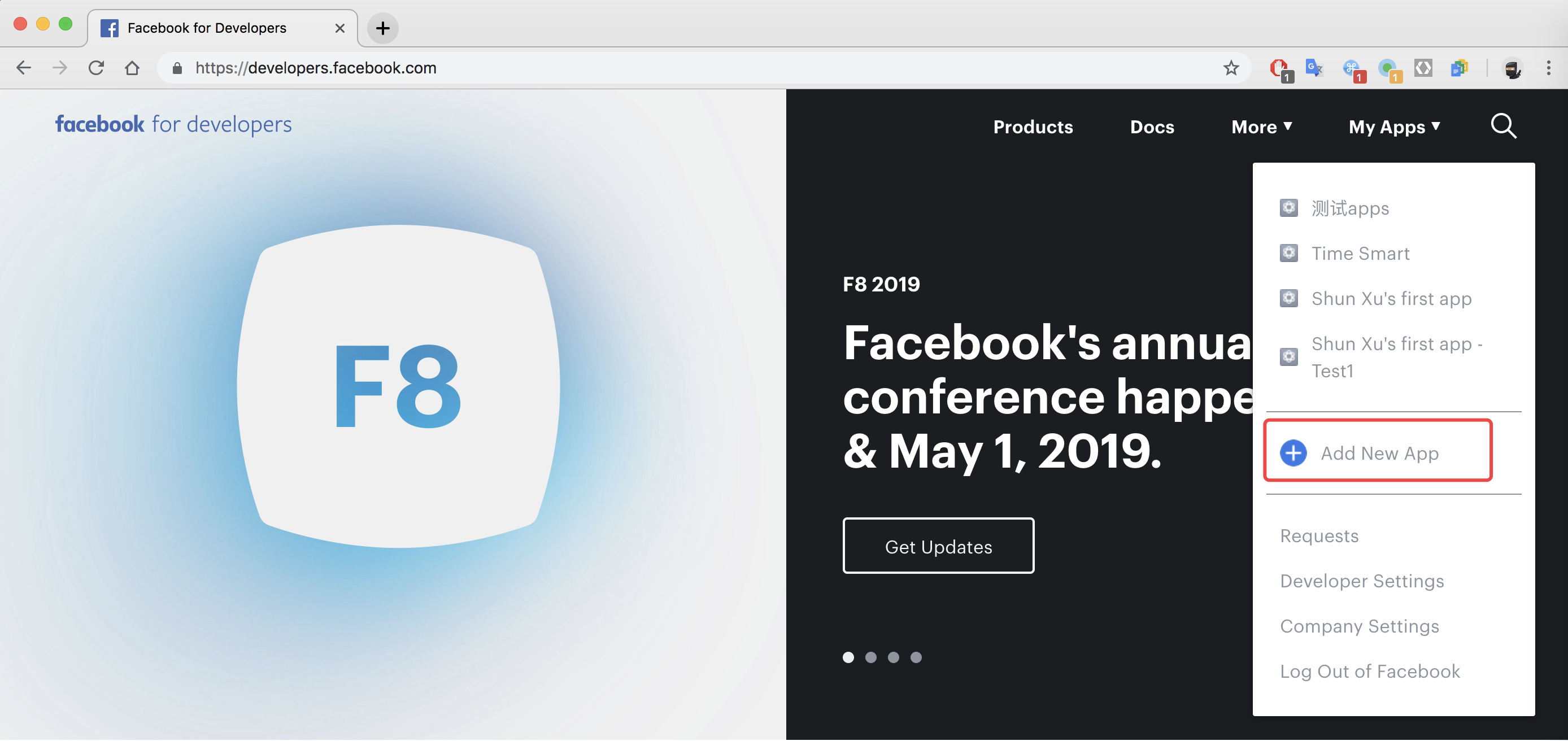Image resolution: width=1568 pixels, height=741 pixels.
Task: Click the gear icon next to Time Smart
Action: click(1290, 253)
